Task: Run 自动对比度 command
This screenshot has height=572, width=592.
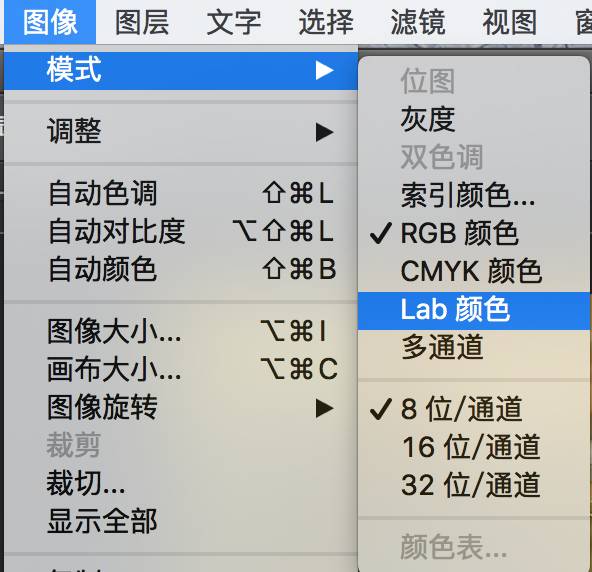Action: pyautogui.click(x=181, y=231)
